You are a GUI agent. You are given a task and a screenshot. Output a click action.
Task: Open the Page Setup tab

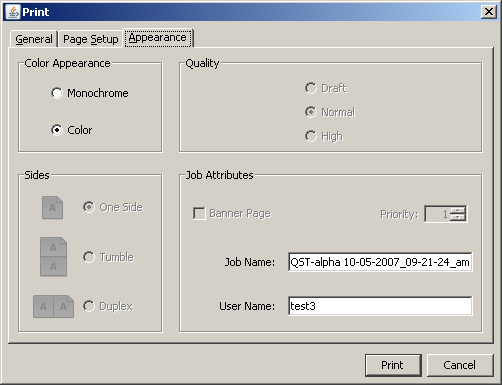tap(91, 39)
